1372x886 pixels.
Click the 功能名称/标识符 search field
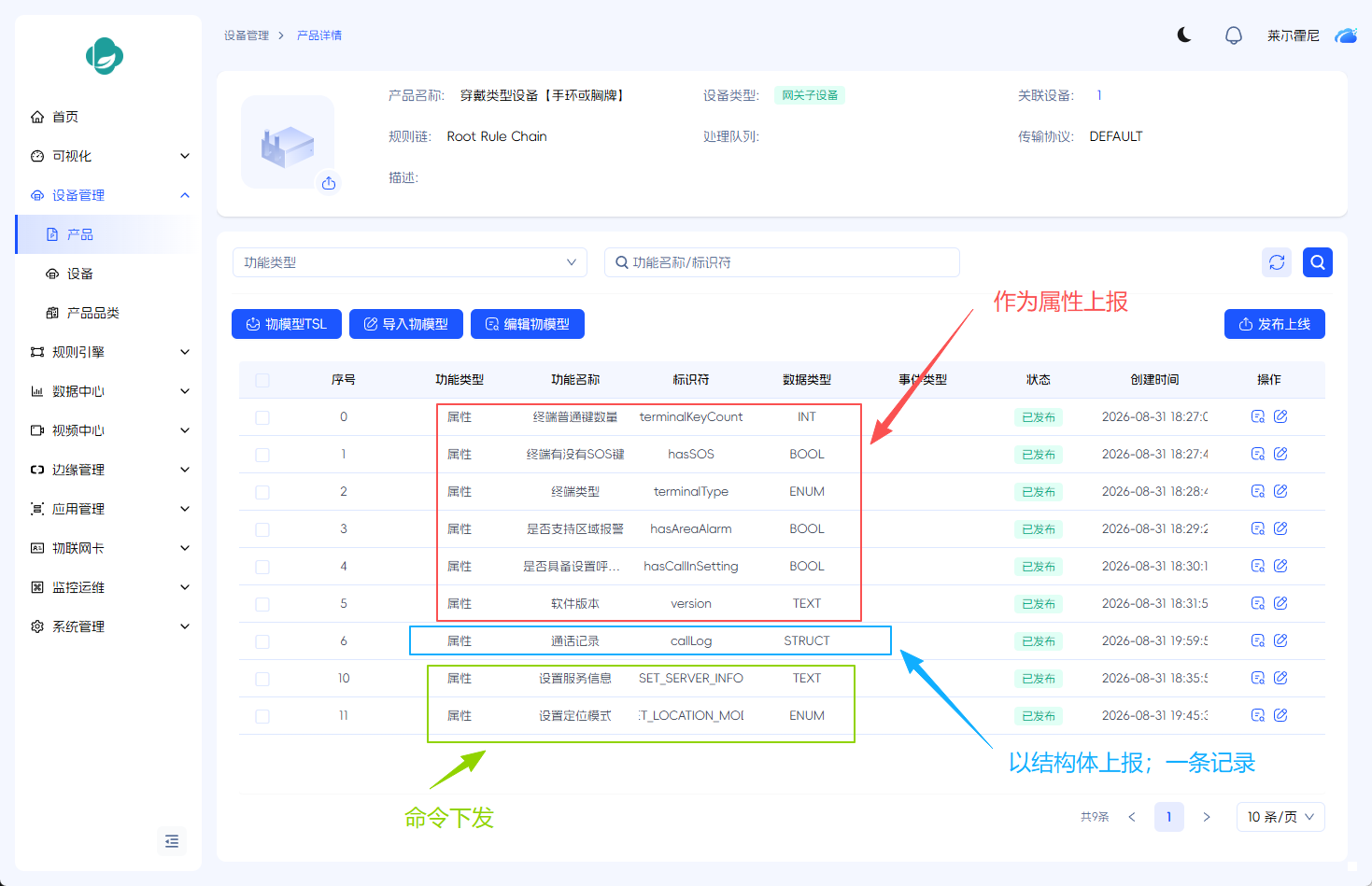(x=782, y=262)
